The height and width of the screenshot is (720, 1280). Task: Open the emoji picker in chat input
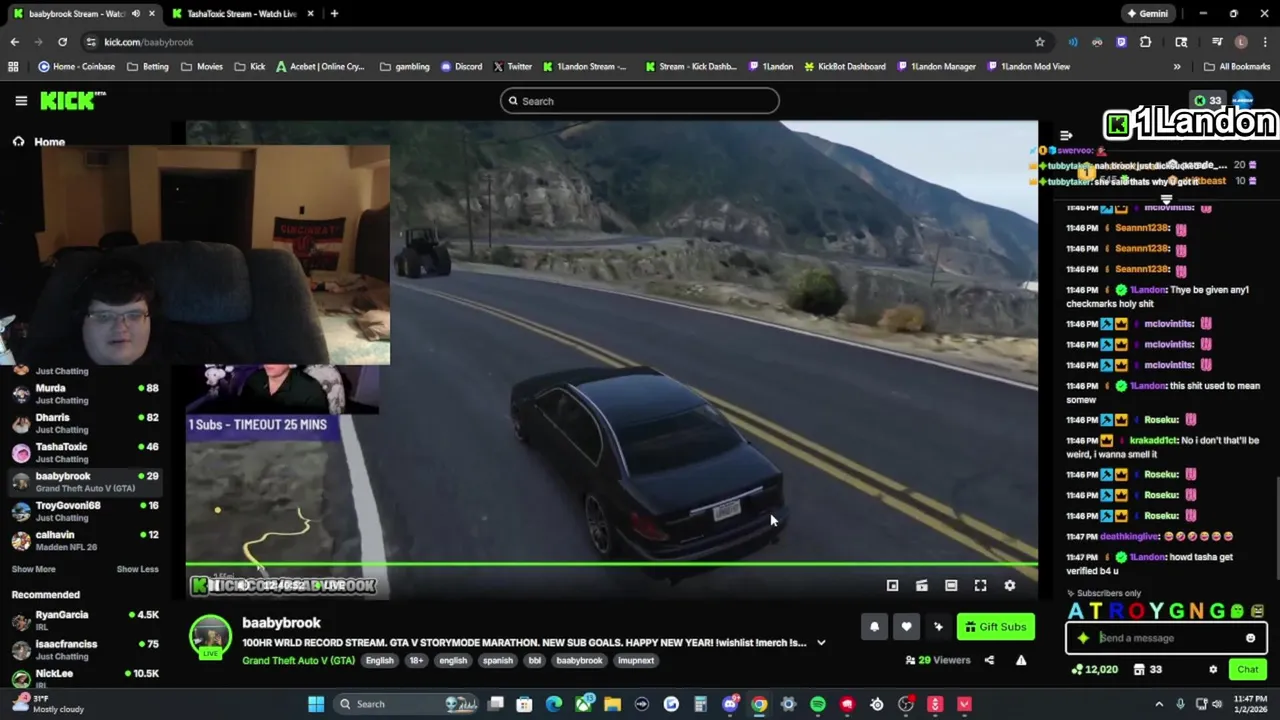(x=1250, y=638)
